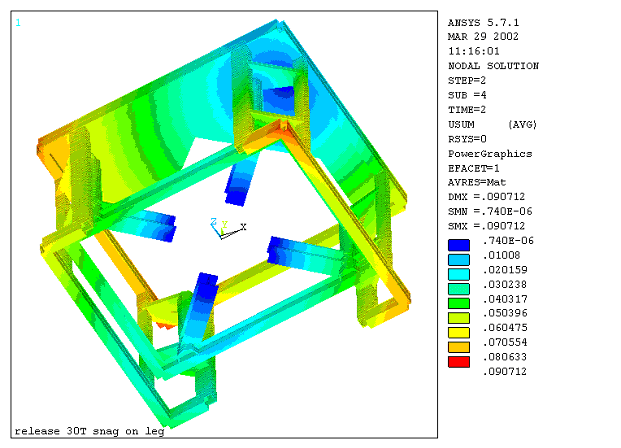Click the 'PowerGraphics' label
Viewport: 621px width, 448px height.
[490, 154]
